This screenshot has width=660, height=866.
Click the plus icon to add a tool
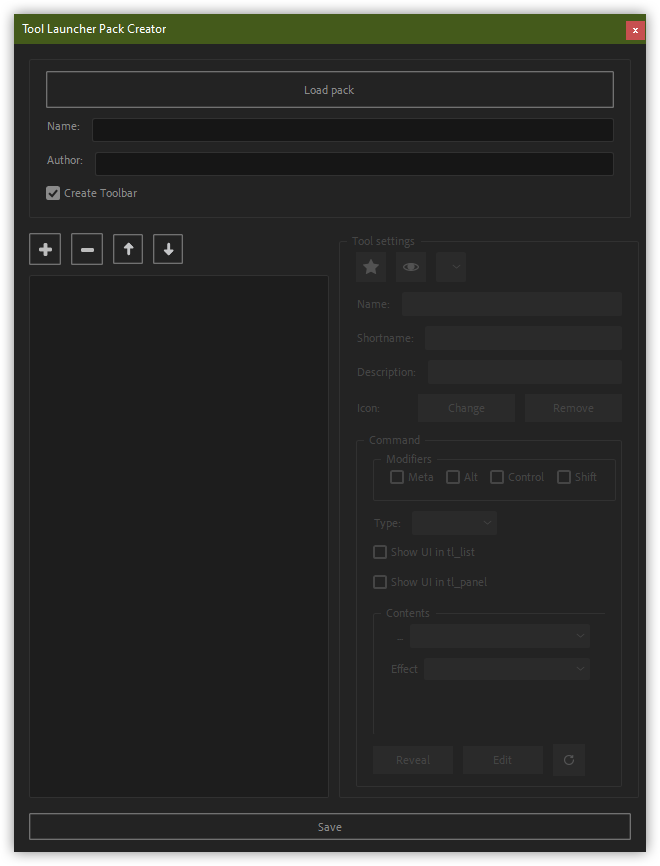(45, 250)
